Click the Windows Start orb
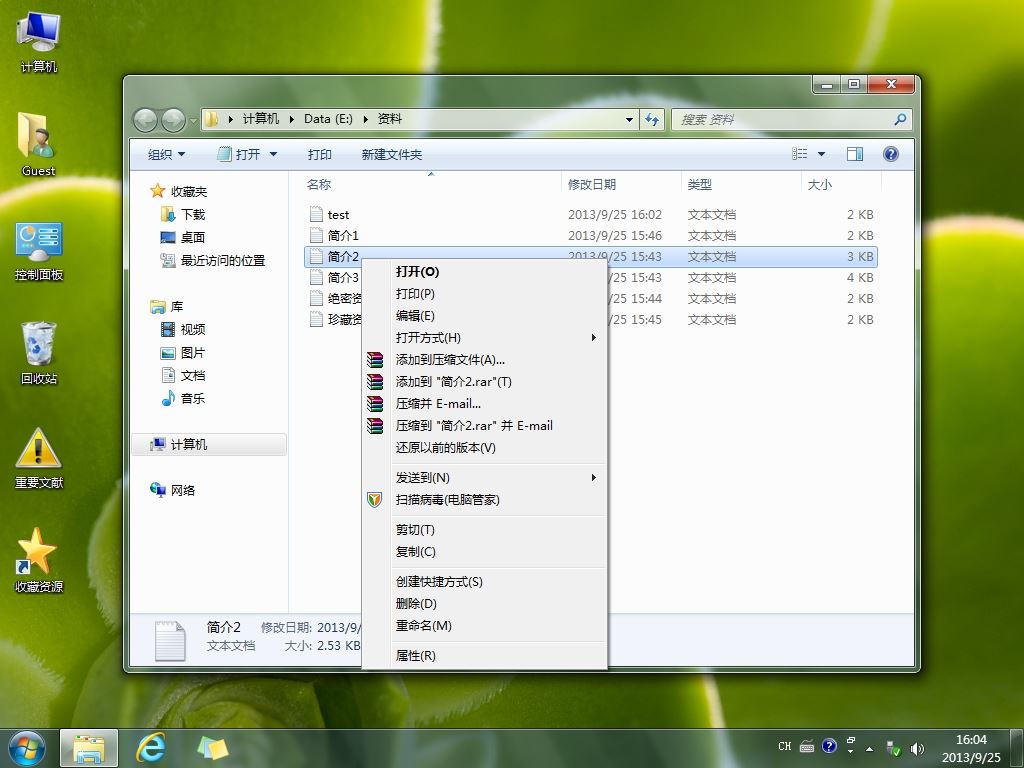The width and height of the screenshot is (1024, 768). (x=27, y=748)
